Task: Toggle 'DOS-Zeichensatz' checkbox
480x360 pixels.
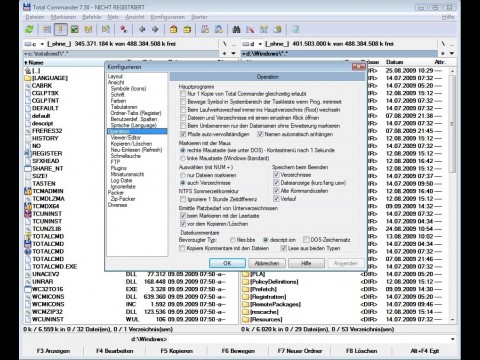Action: [306, 240]
